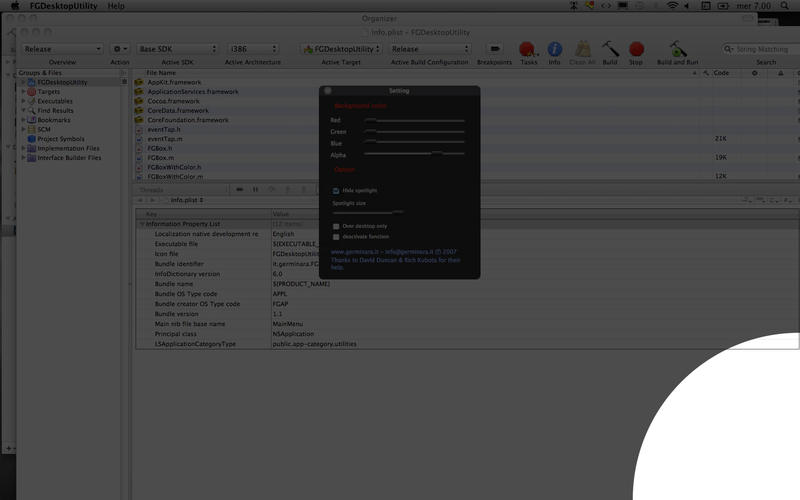800x500 pixels.
Task: Open the Active Target FGDesktopUtility dropdown
Action: (341, 49)
